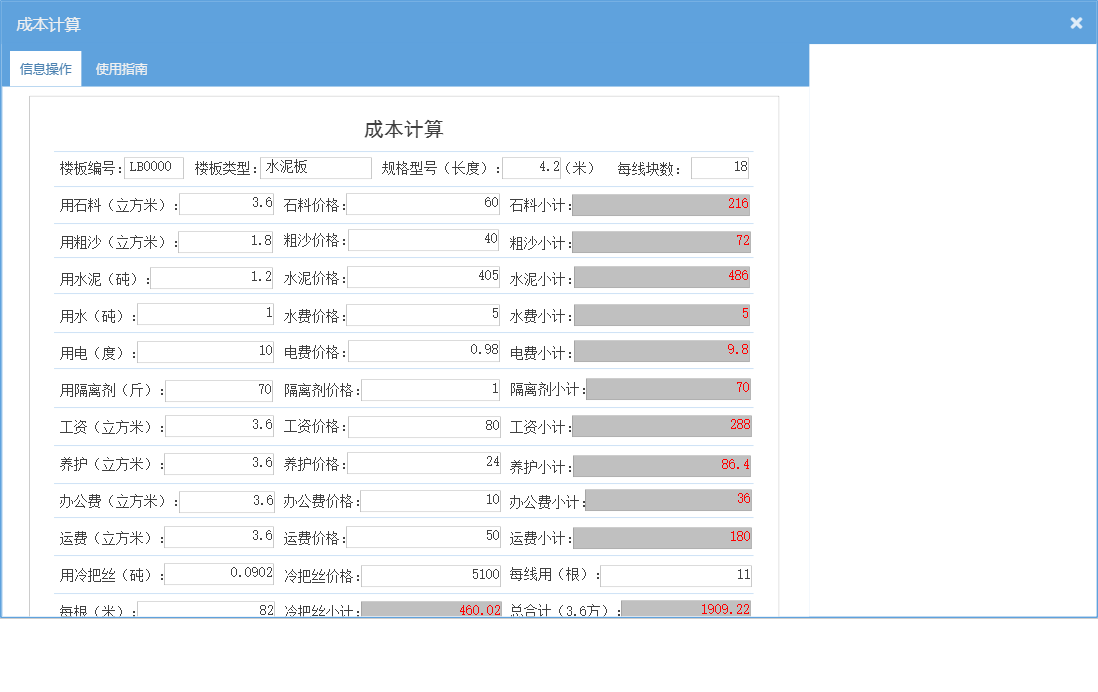
Task: Switch to the 信息操作 tab
Action: [x=45, y=69]
